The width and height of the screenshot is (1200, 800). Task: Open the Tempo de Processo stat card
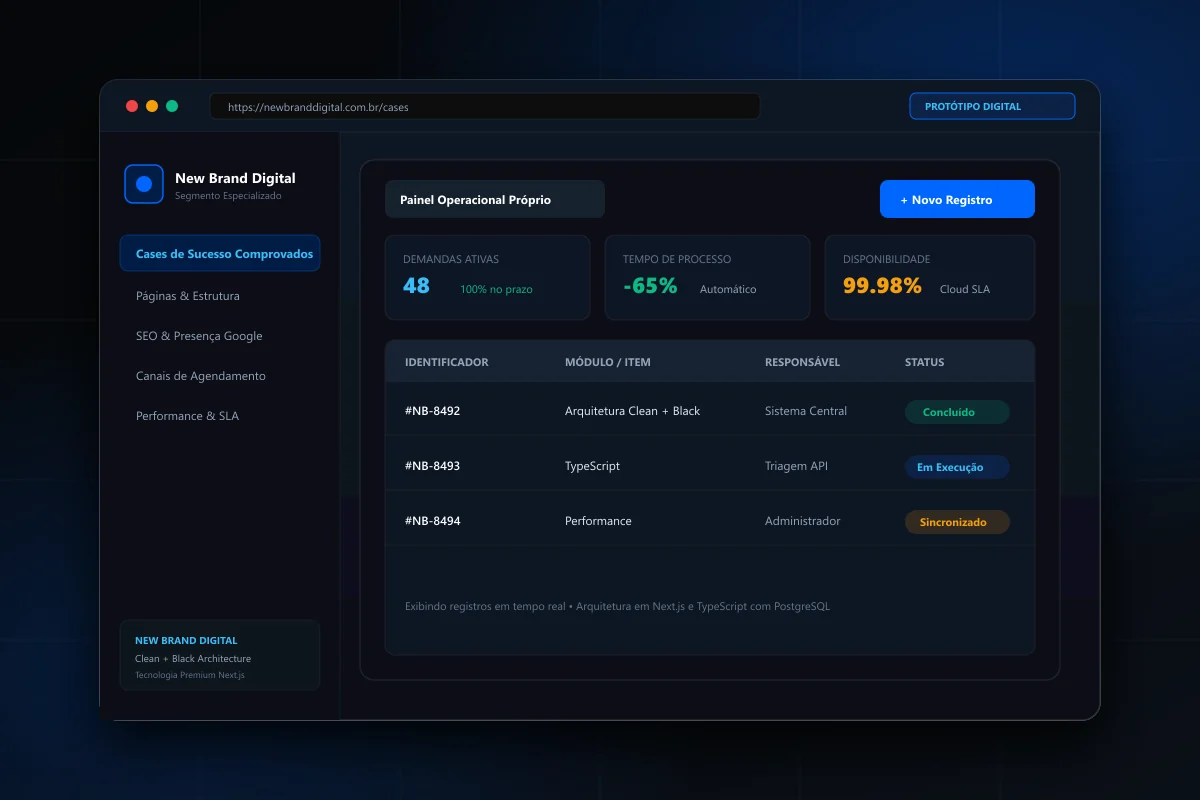pos(707,277)
